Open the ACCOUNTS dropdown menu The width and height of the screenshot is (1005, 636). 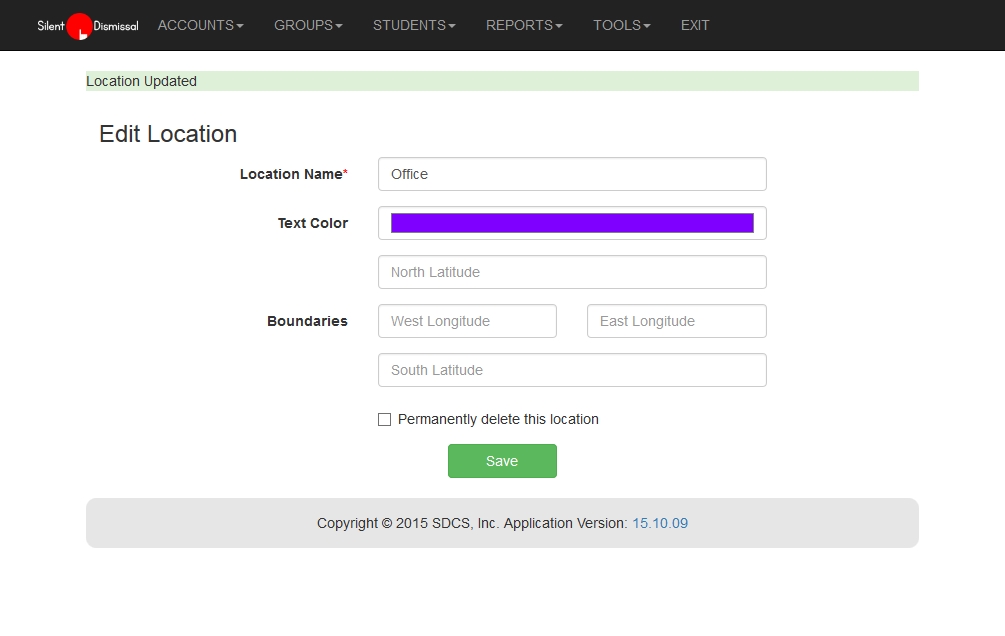(x=200, y=26)
